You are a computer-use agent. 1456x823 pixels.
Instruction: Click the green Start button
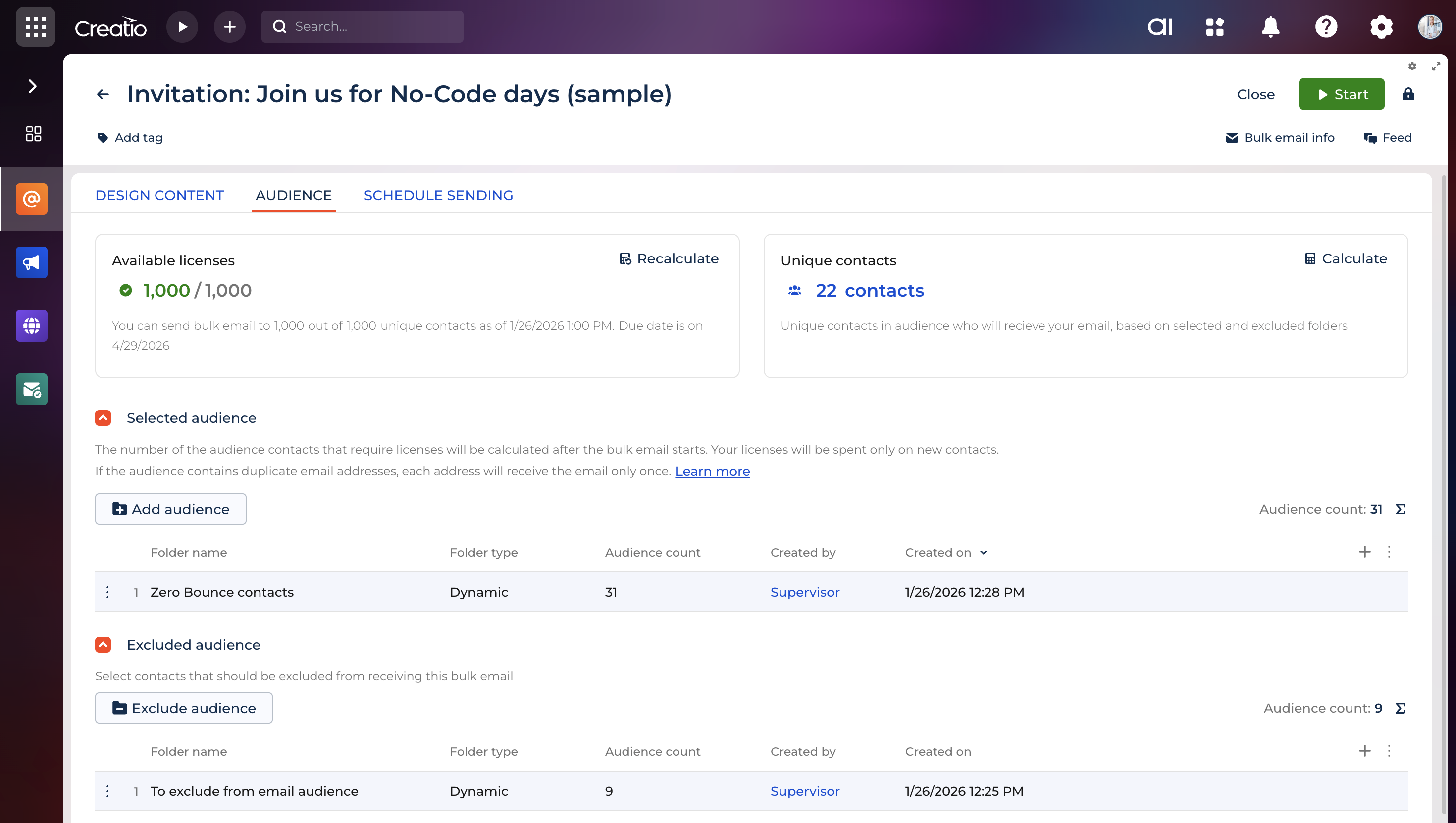[x=1341, y=94]
